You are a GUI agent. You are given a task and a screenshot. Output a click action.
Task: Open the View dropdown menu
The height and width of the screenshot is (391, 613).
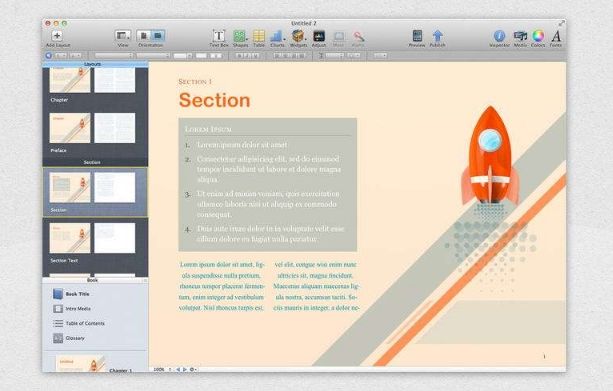tap(123, 36)
